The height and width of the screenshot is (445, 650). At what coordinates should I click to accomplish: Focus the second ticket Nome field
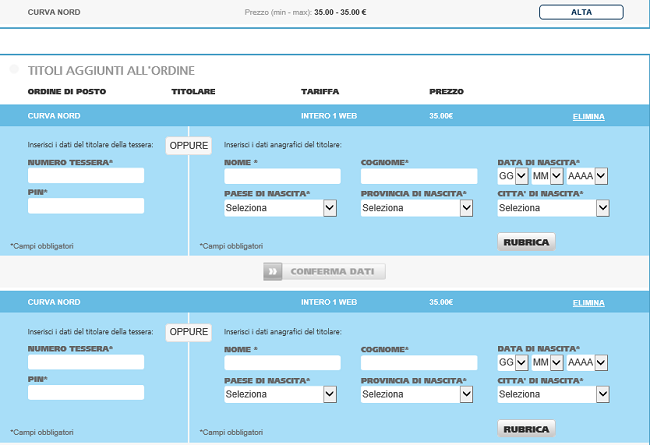click(x=282, y=362)
